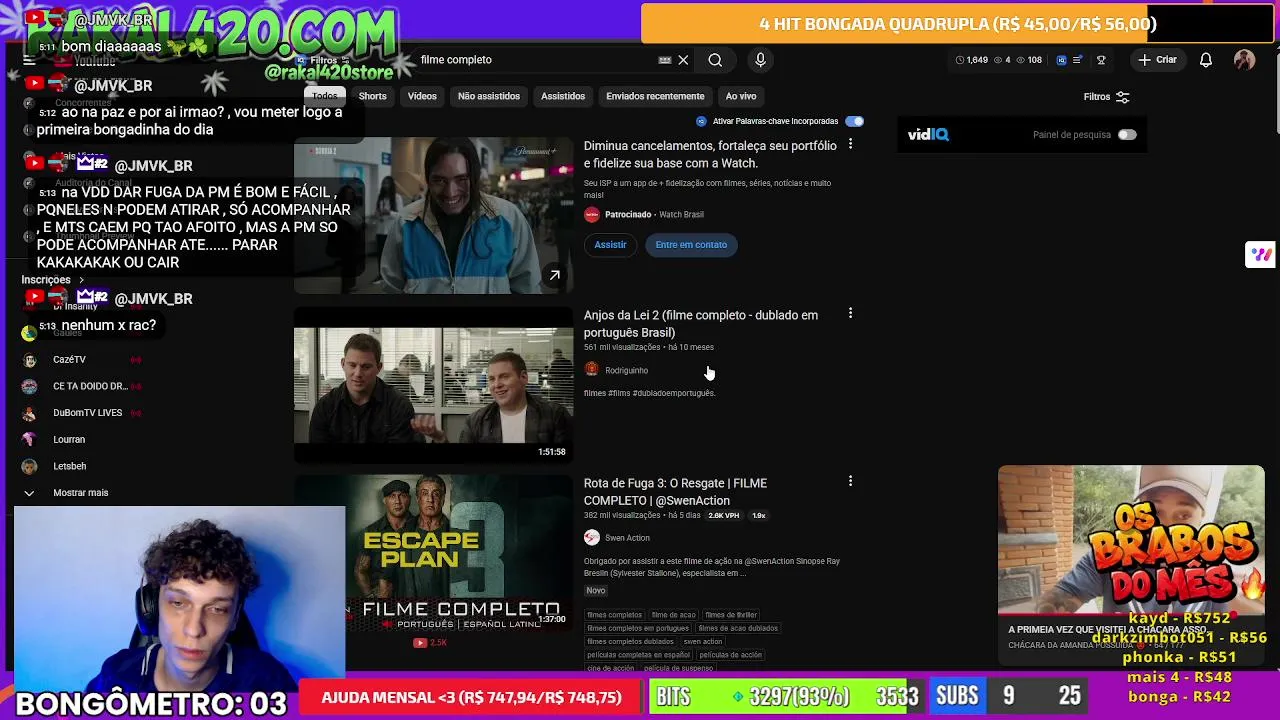Image resolution: width=1280 pixels, height=720 pixels.
Task: Select the Não assistidos filter chip
Action: coord(489,96)
